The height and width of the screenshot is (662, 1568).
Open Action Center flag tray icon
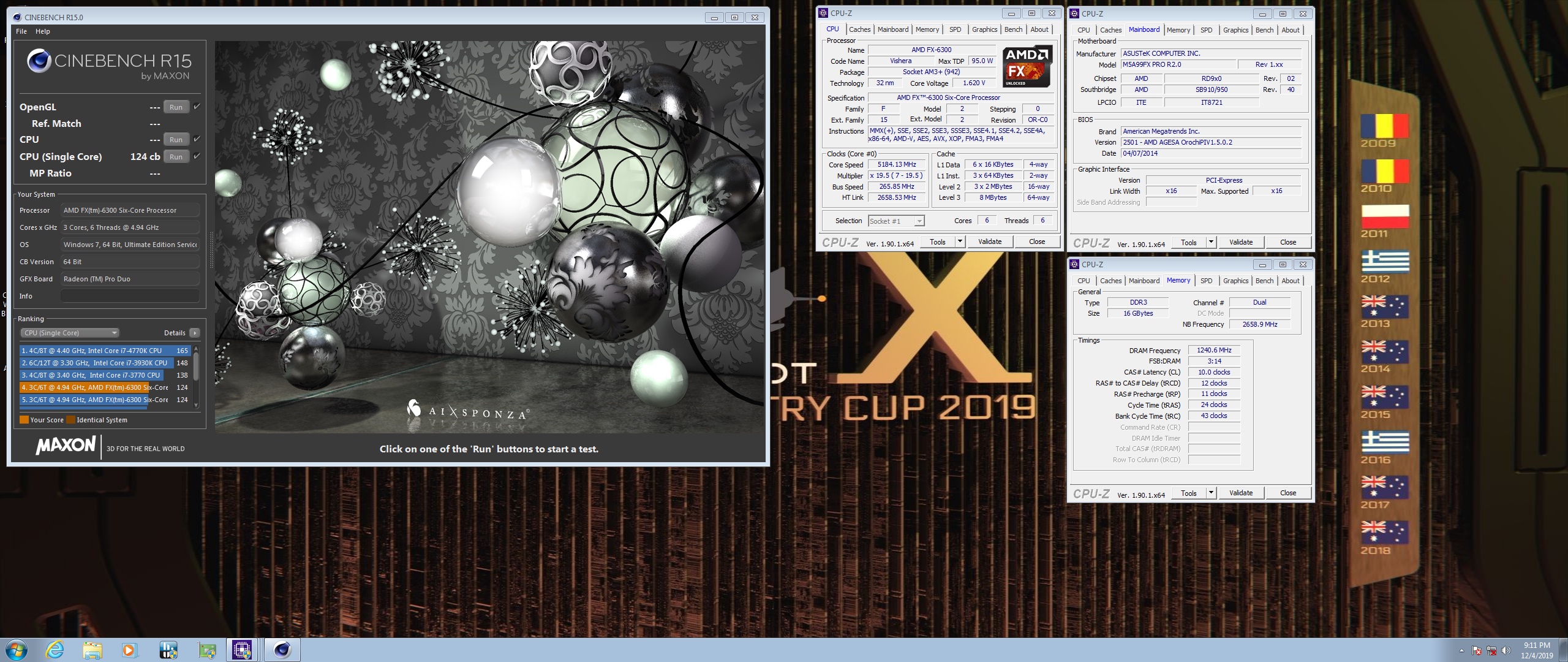pyautogui.click(x=1477, y=650)
